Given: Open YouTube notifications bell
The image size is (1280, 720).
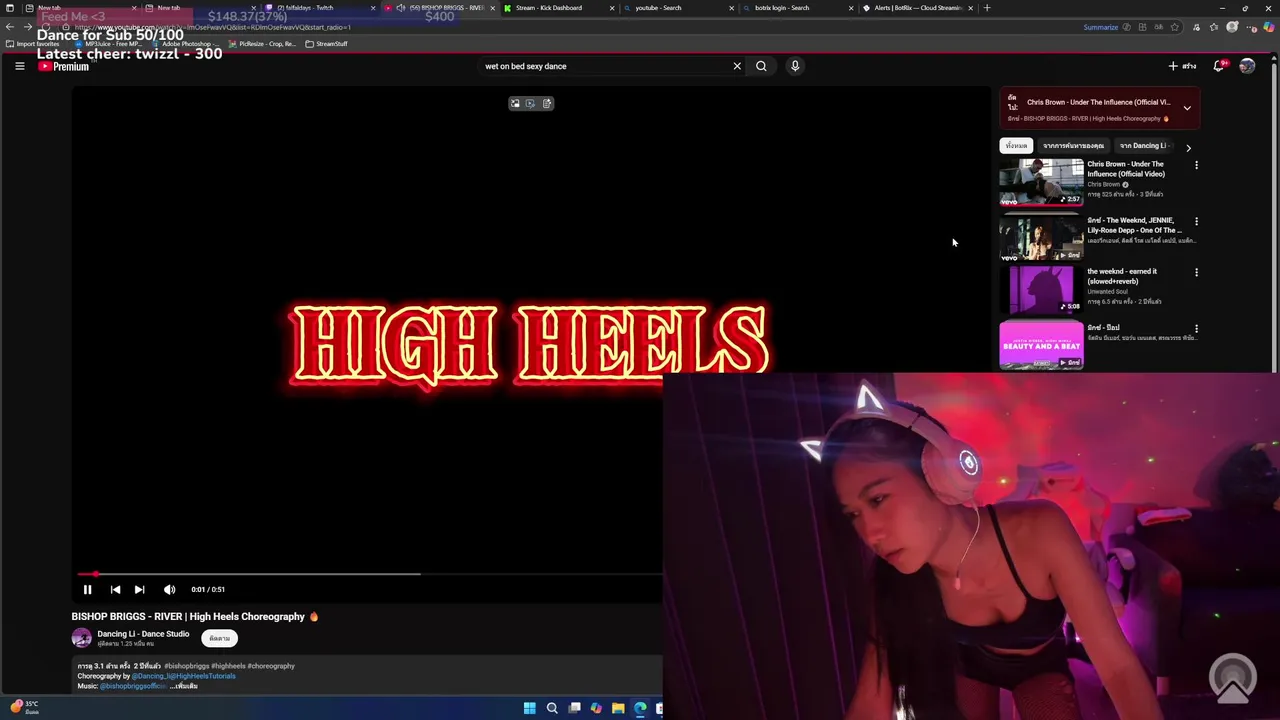Looking at the screenshot, I should coord(1219,66).
